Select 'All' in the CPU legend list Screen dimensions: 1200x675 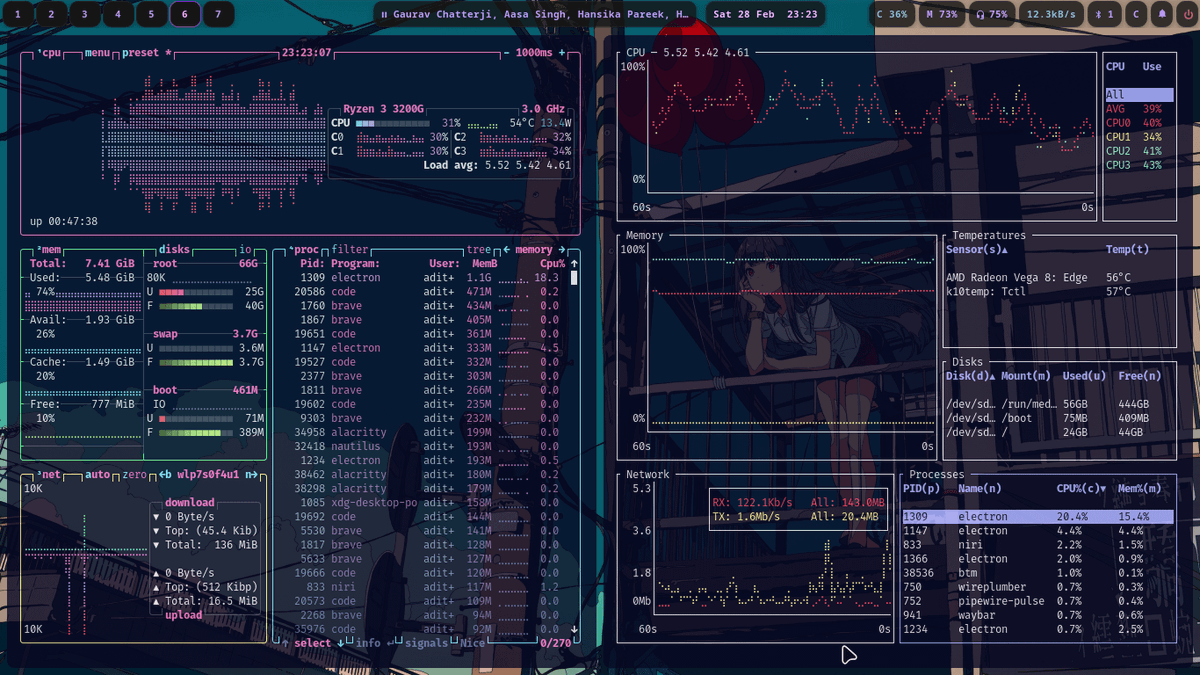(1139, 95)
